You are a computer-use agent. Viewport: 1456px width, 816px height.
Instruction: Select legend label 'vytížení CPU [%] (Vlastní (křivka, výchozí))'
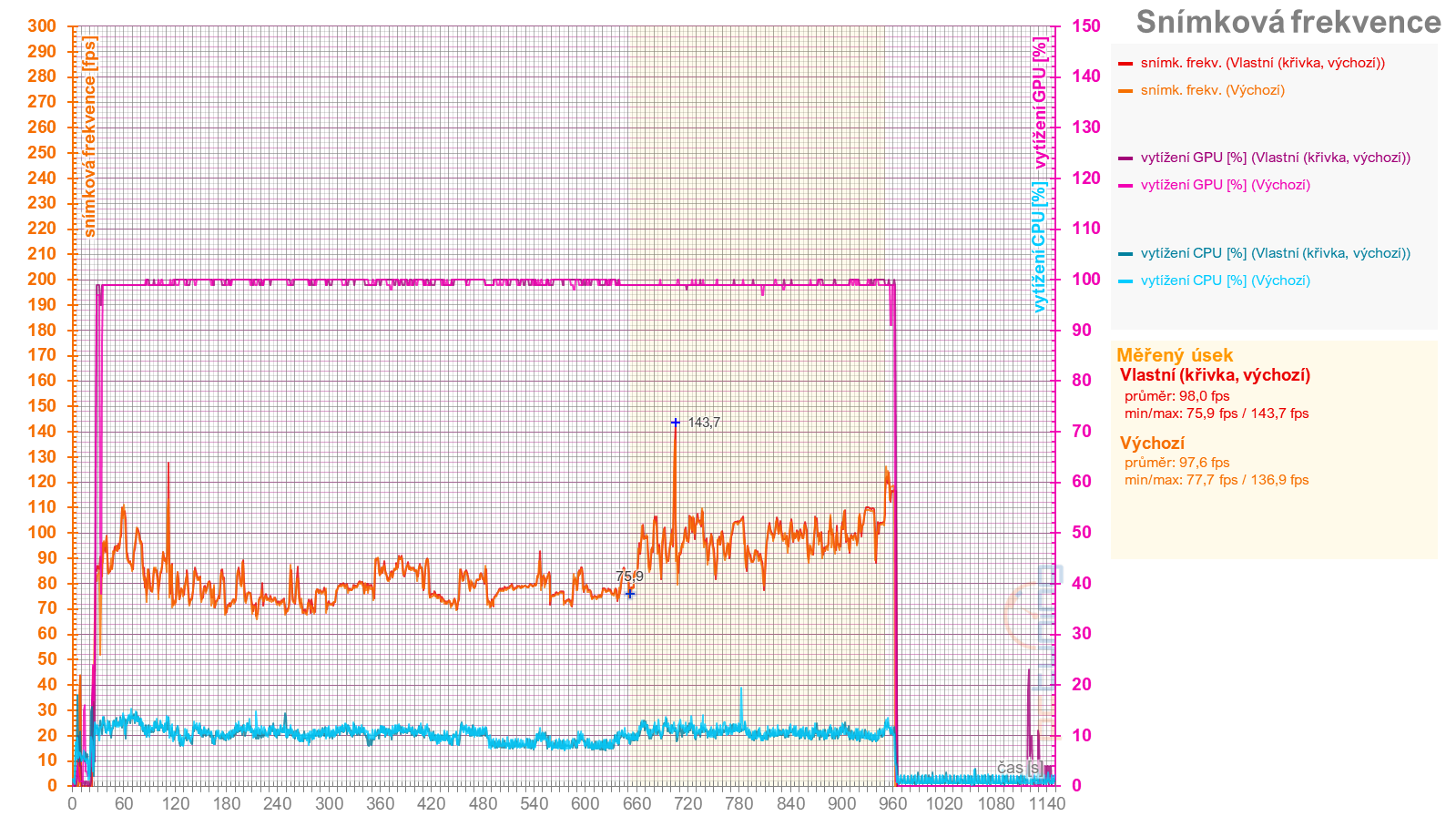coord(1276,253)
